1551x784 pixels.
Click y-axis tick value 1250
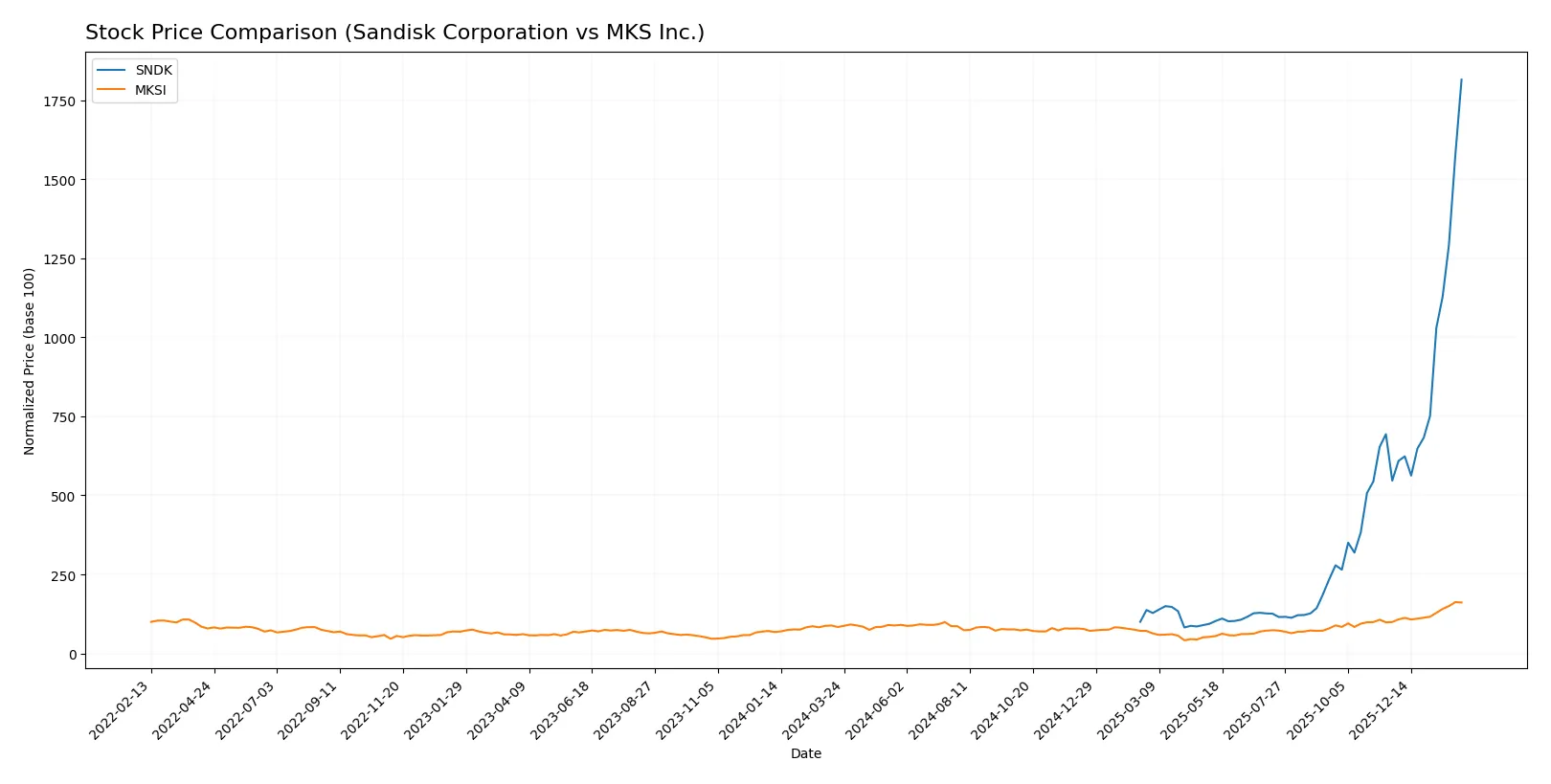[59, 259]
